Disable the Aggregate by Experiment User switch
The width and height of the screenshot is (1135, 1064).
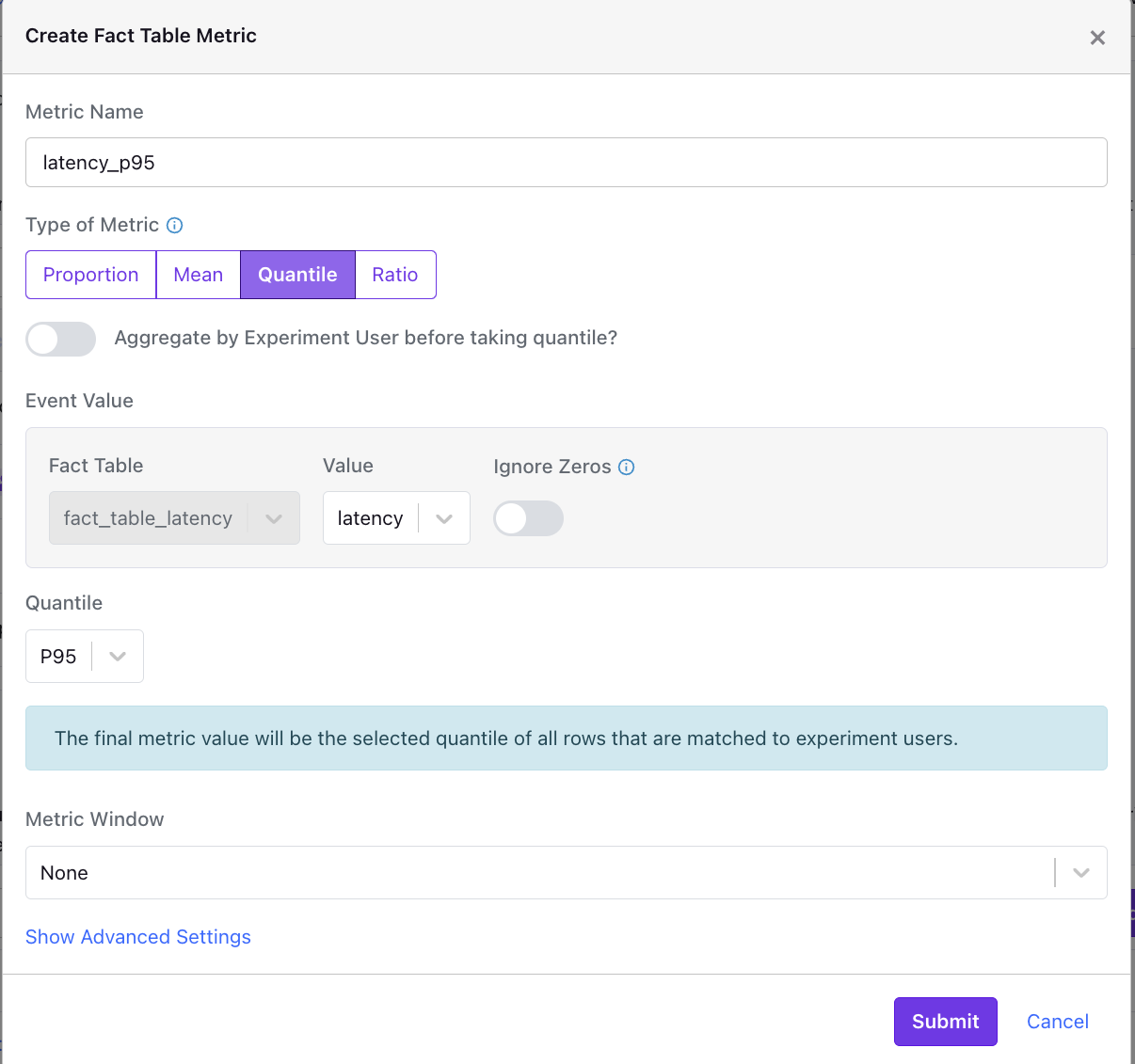[x=60, y=339]
